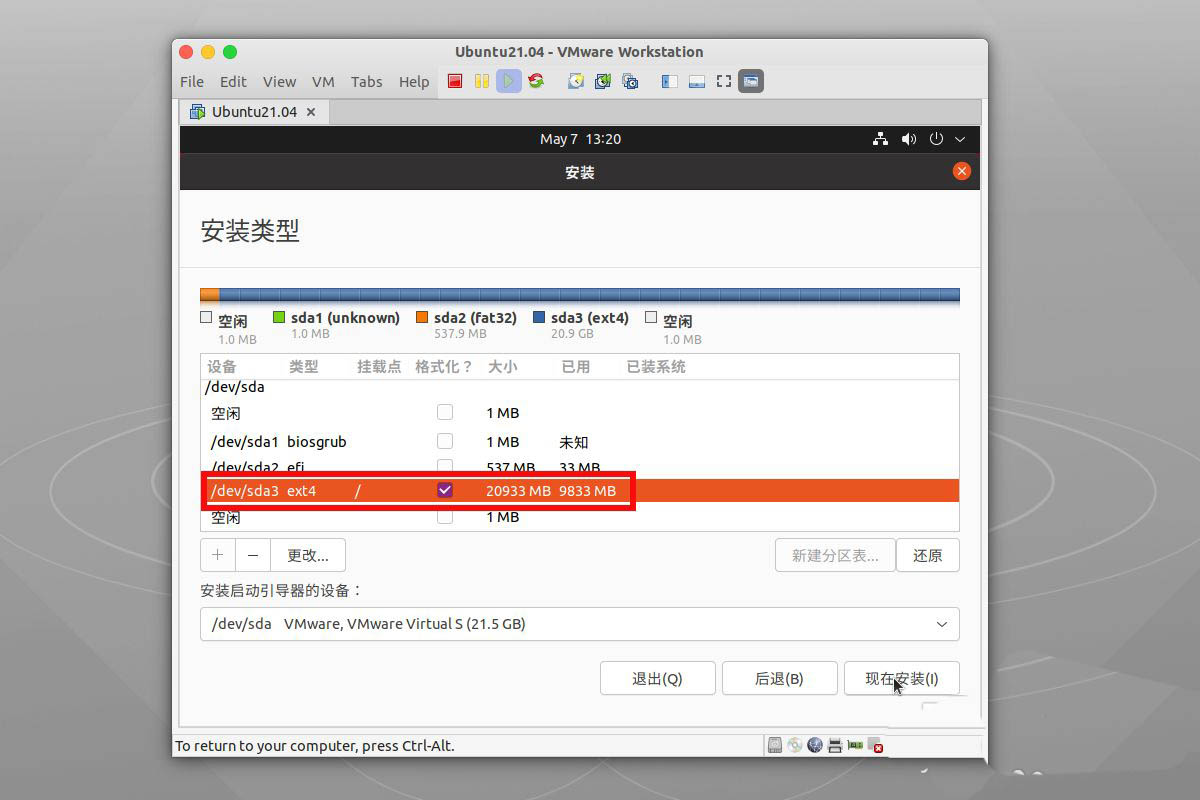Click the red power off VM icon
Viewport: 1200px width, 800px height.
point(455,81)
